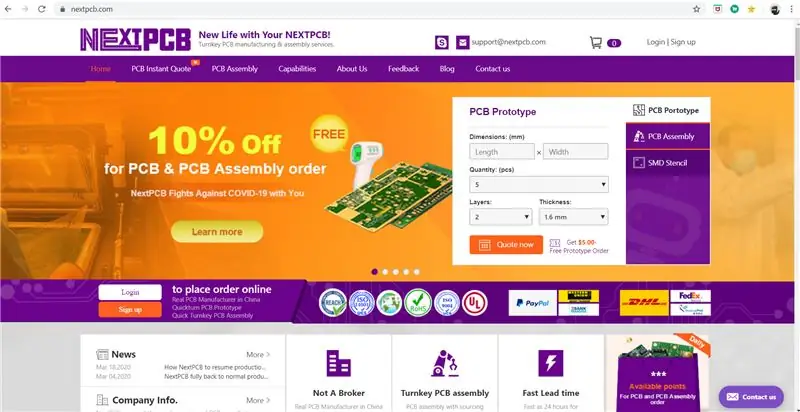Viewport: 800px width, 412px height.
Task: Open the Quantity dropdown showing 5
Action: pos(539,184)
